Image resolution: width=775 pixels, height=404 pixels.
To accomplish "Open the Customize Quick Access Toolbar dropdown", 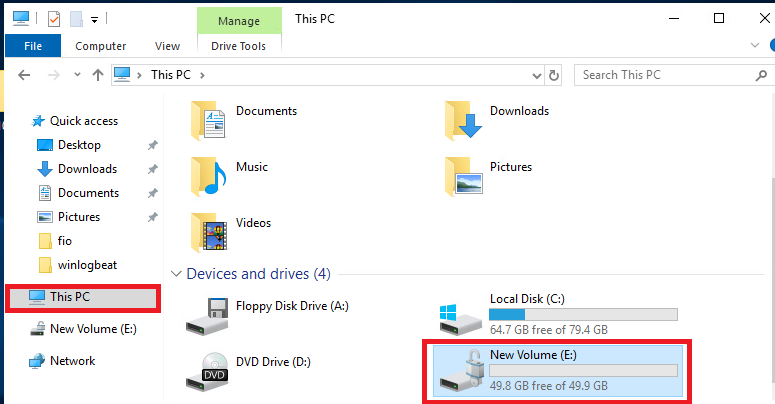I will [94, 20].
